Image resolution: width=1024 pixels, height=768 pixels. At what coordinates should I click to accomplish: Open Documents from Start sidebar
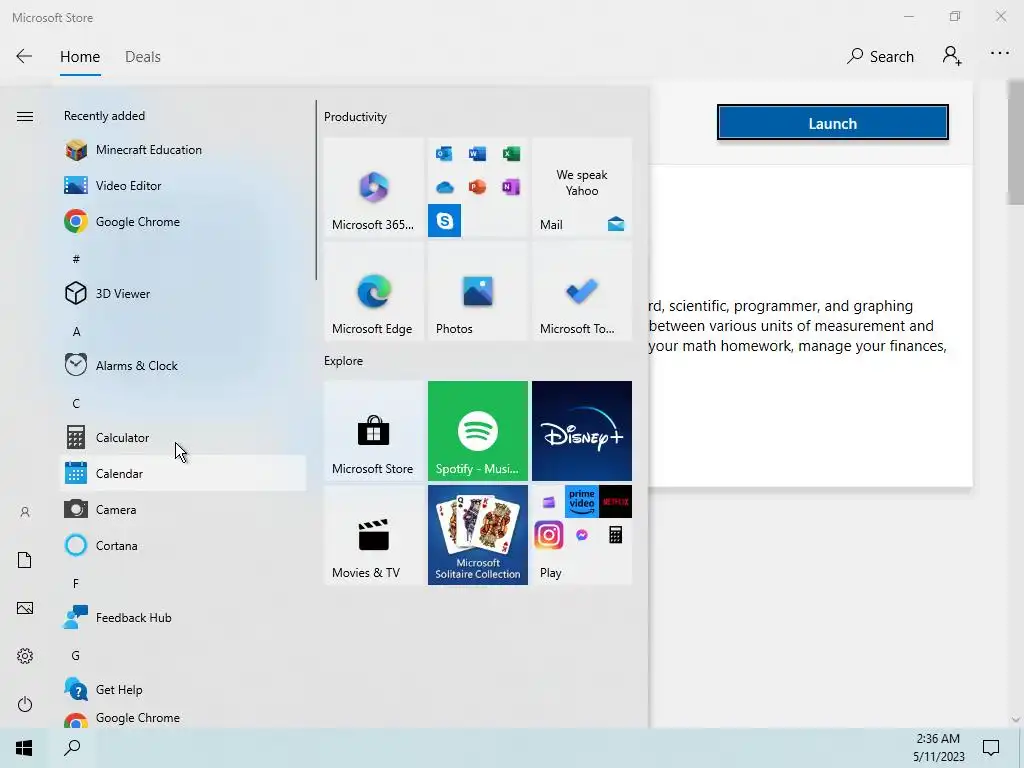[25, 560]
